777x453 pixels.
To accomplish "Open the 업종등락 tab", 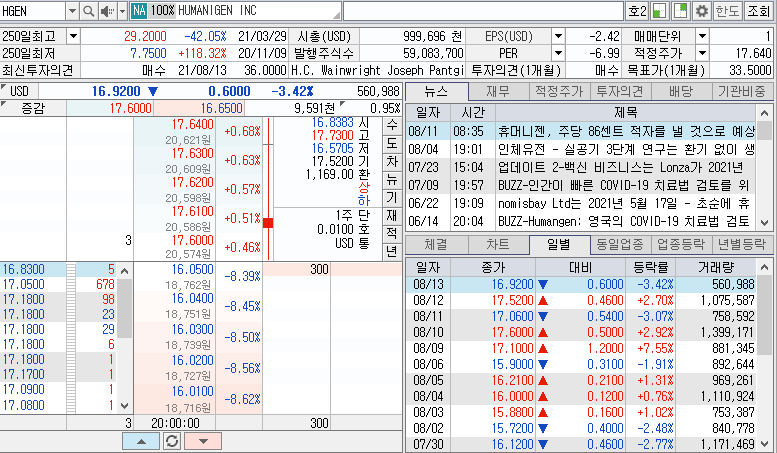I will point(681,244).
